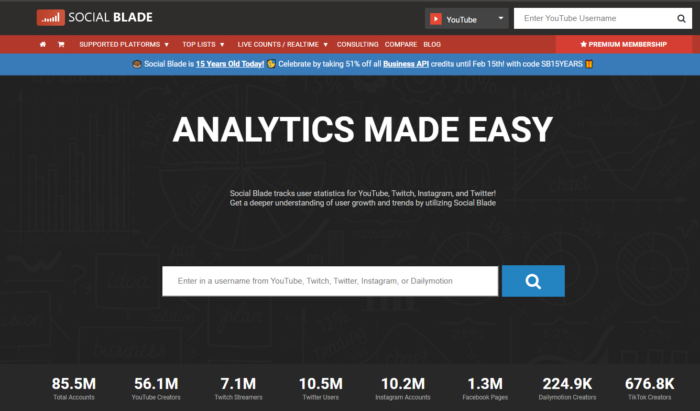Click the 10.5M Twitter Users stat
Screen dimensions: 700x411
click(321, 388)
